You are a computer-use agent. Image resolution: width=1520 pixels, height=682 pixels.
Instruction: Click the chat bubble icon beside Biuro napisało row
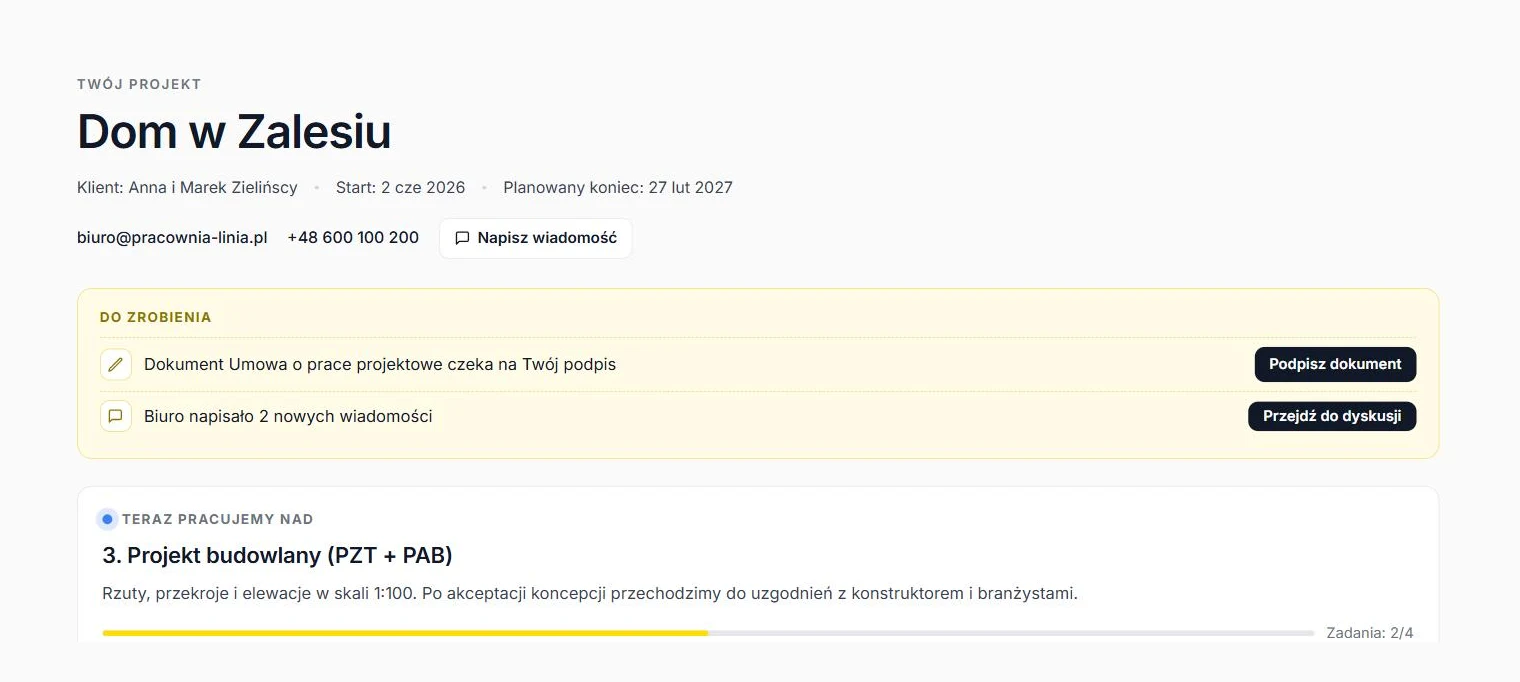(116, 416)
